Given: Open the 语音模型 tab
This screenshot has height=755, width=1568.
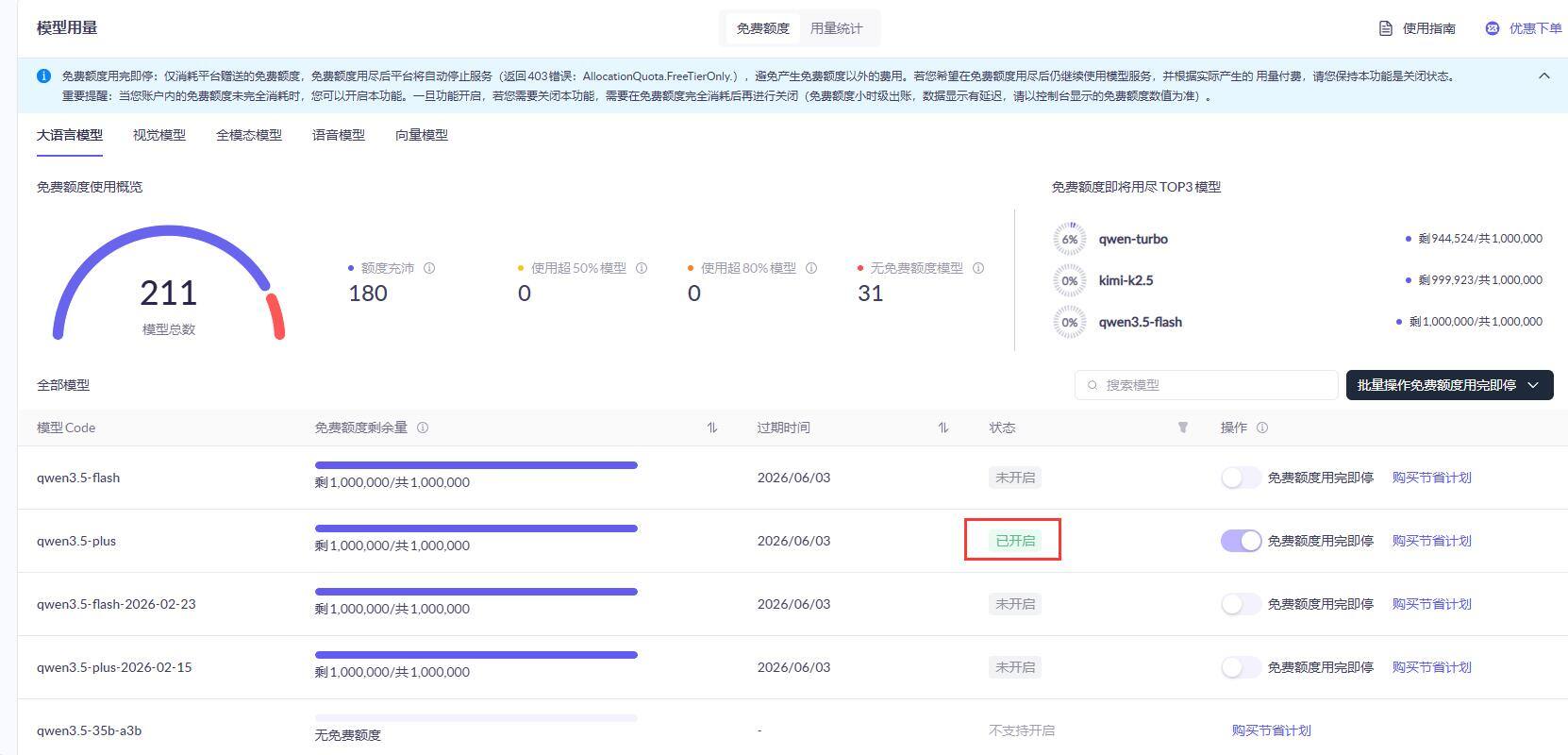Looking at the screenshot, I should 339,135.
